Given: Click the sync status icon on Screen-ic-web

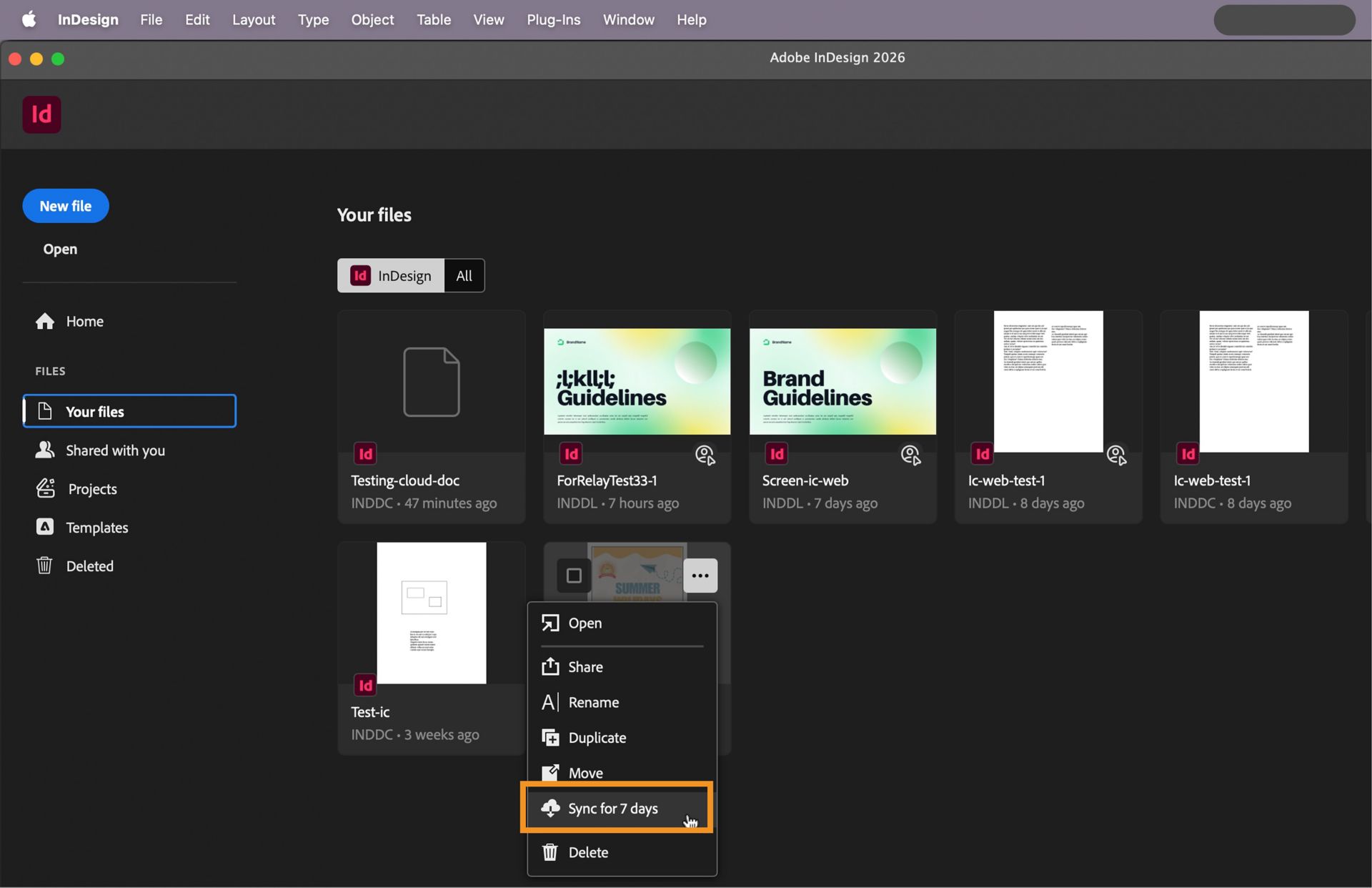Looking at the screenshot, I should pyautogui.click(x=910, y=455).
